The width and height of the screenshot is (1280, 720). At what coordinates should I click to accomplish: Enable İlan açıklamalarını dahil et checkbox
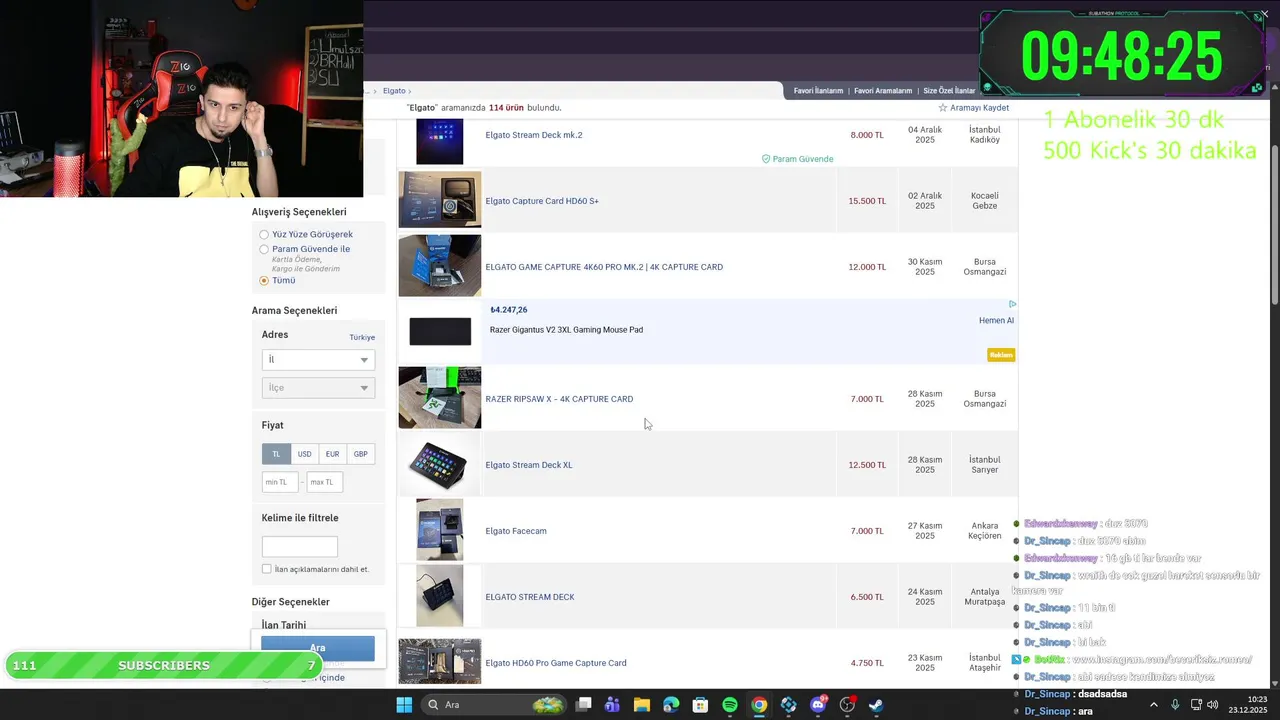(x=266, y=569)
